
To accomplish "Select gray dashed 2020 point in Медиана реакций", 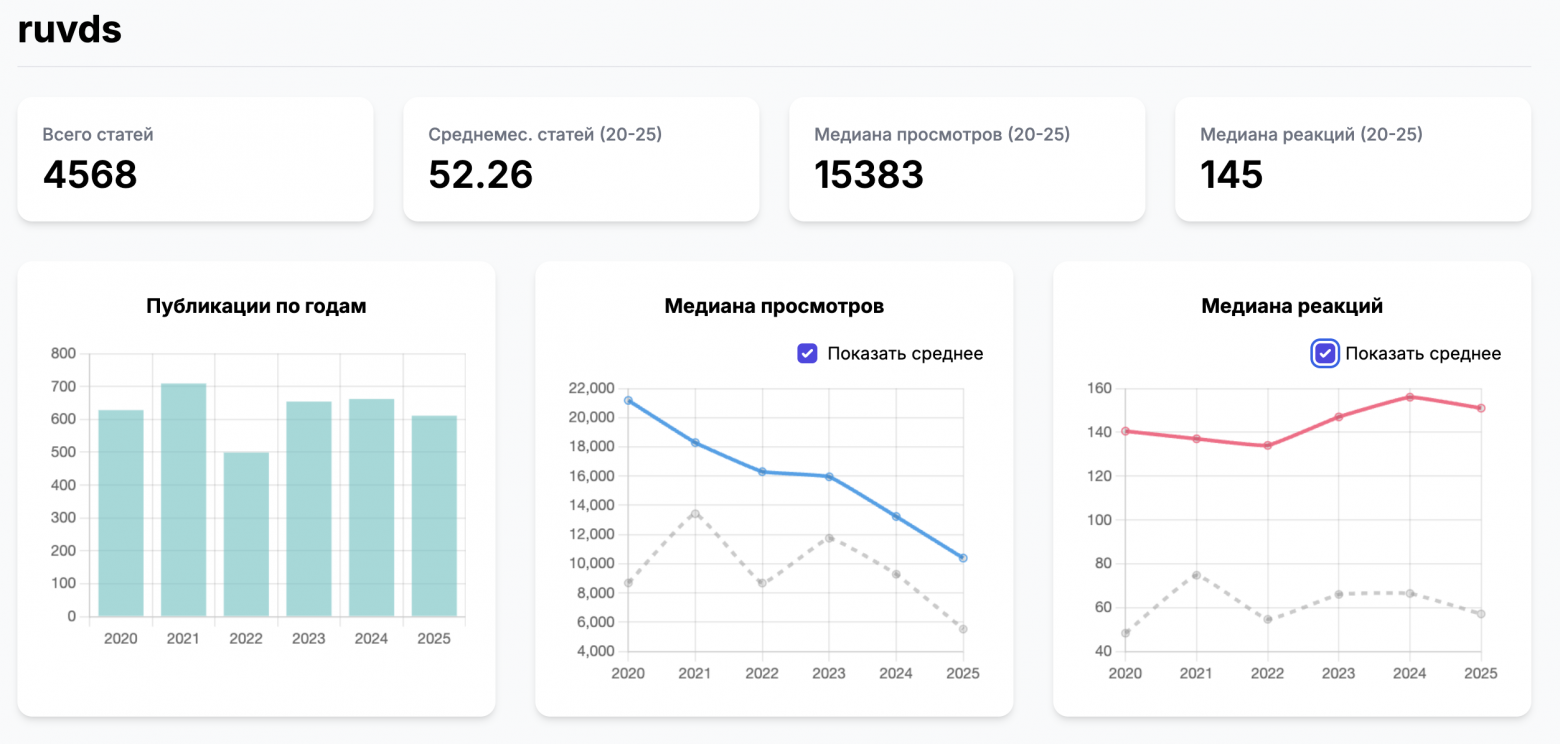I will tap(1125, 633).
